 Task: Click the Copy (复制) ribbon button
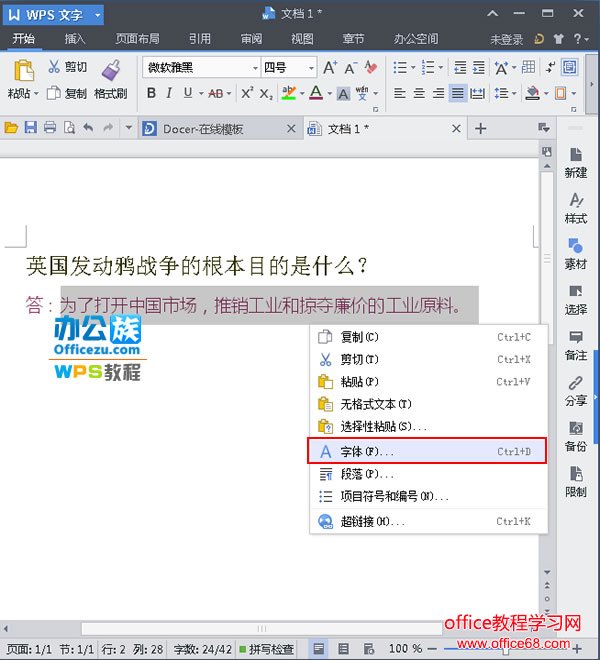[66, 93]
